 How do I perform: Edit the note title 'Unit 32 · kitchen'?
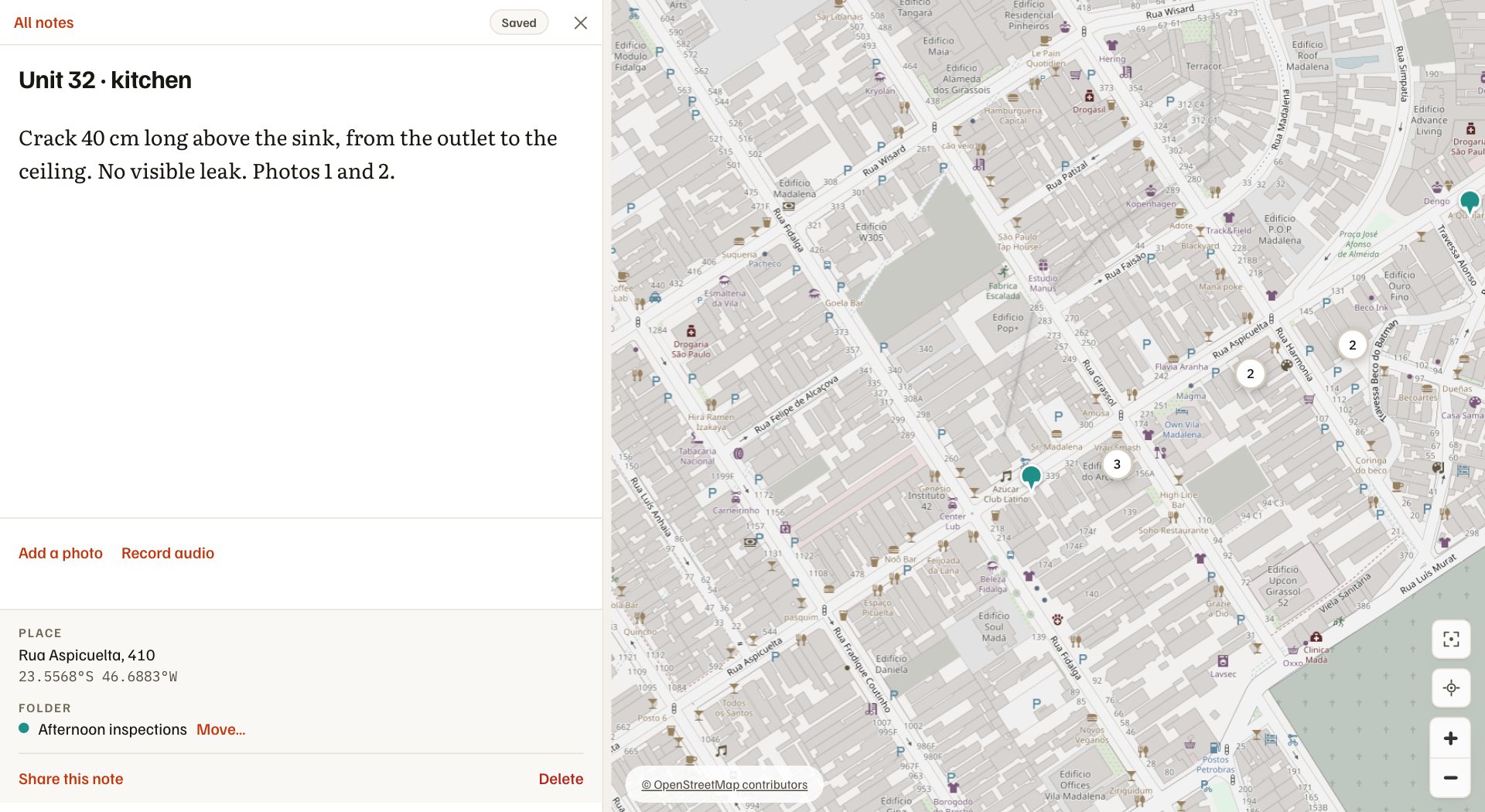(x=105, y=80)
